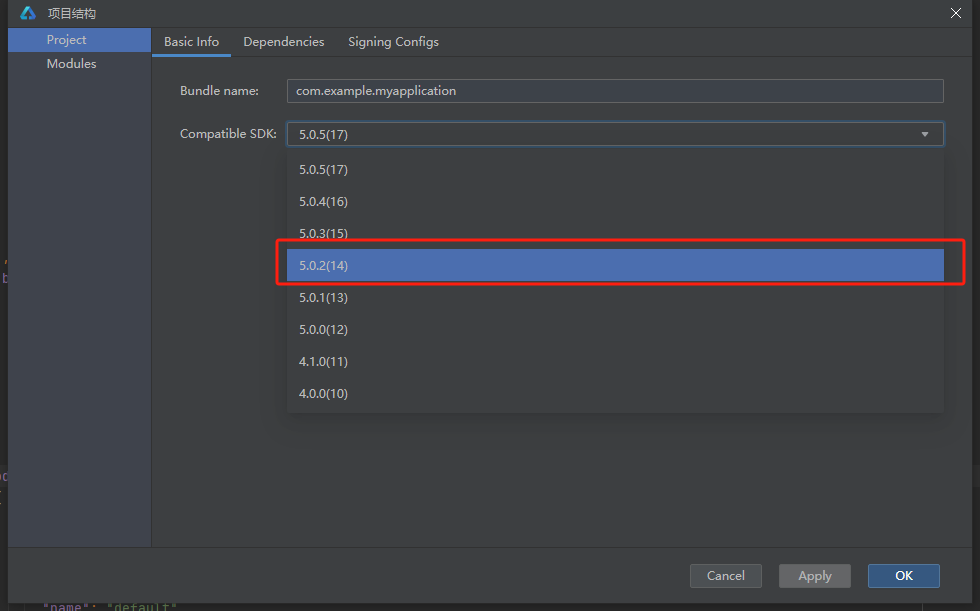Click the close dialog X icon

pyautogui.click(x=957, y=13)
